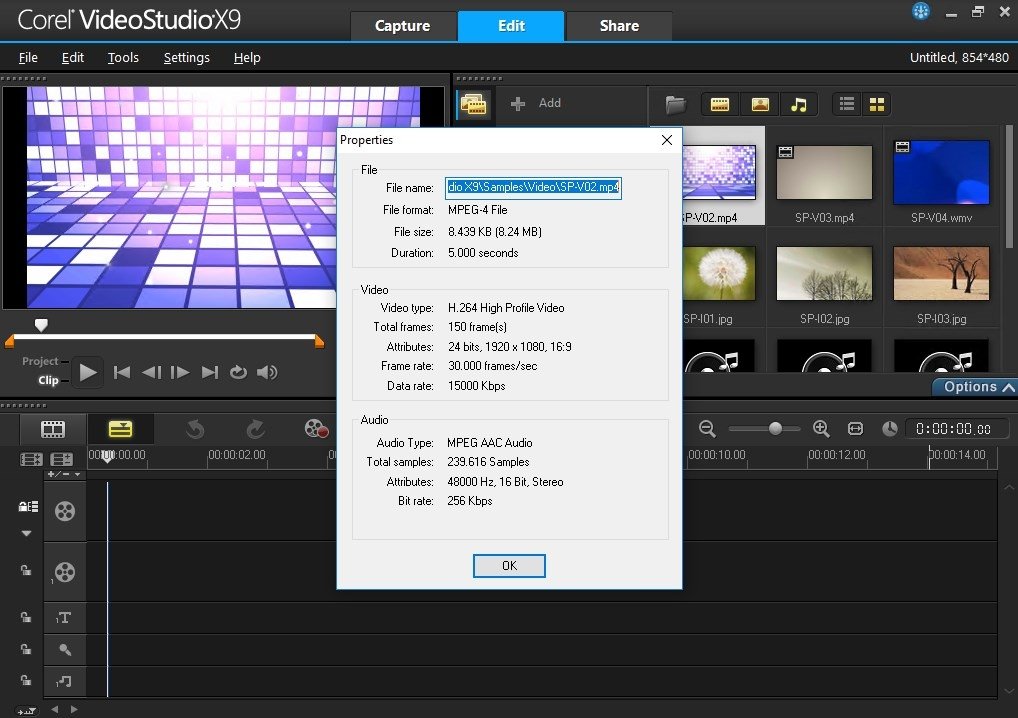Toggle ripple editing lock for Music Track
The image size is (1018, 718).
(25, 680)
